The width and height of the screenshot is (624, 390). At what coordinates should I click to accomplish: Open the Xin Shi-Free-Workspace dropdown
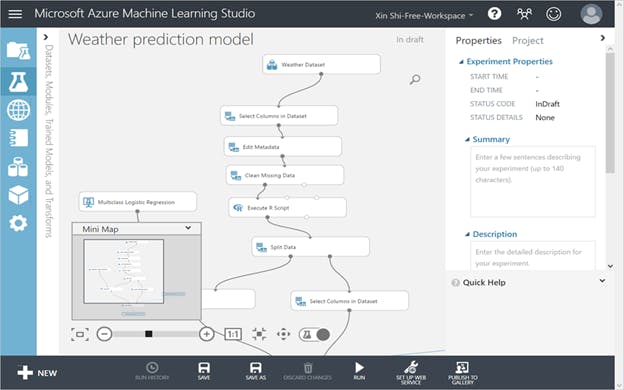[424, 16]
